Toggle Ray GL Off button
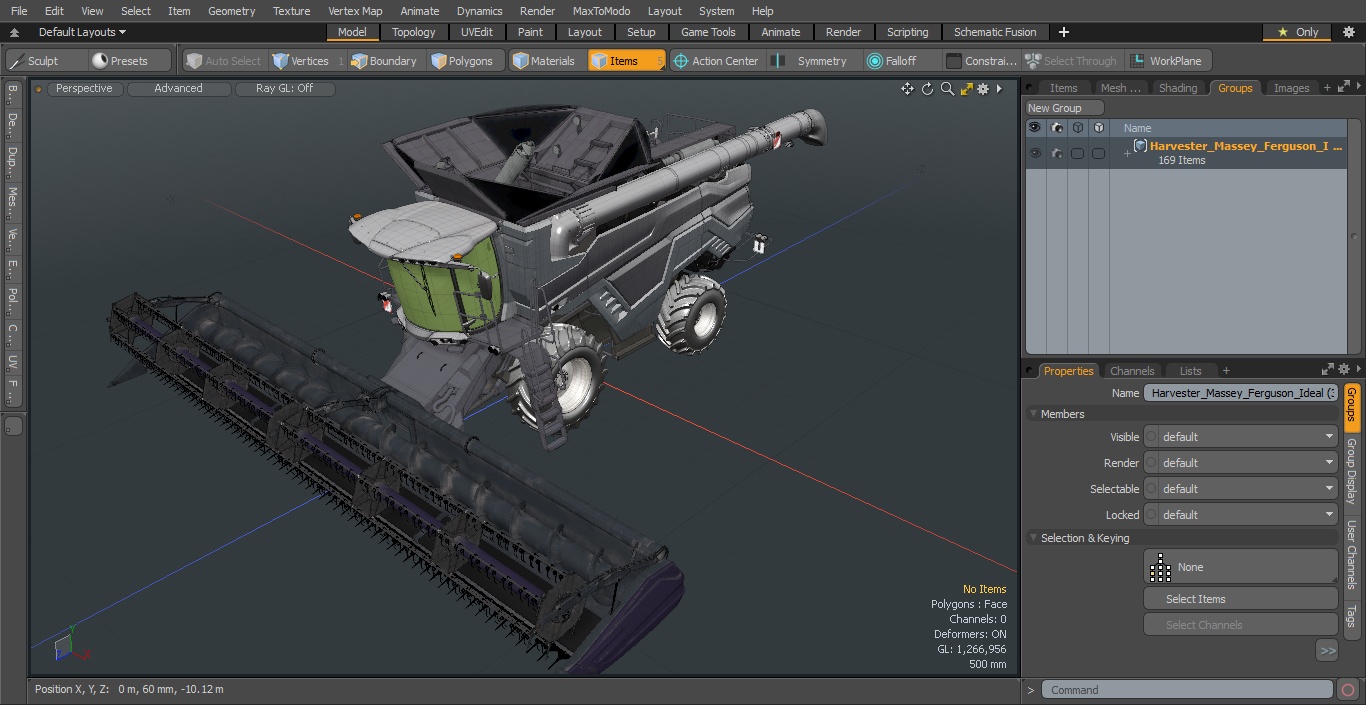Viewport: 1366px width, 705px height. click(284, 88)
